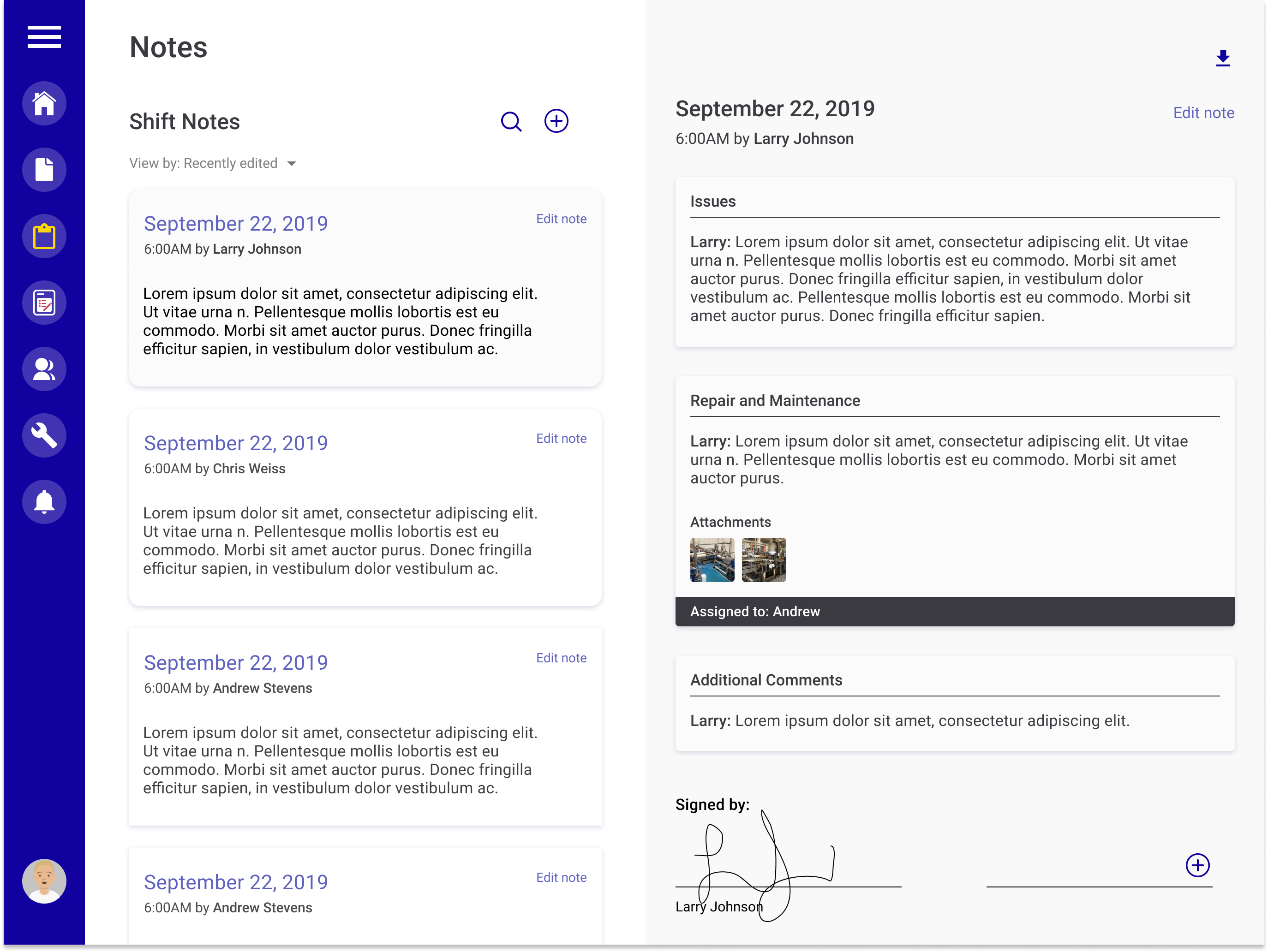
Task: Click the Repair and Maintenance heading
Action: (x=775, y=401)
